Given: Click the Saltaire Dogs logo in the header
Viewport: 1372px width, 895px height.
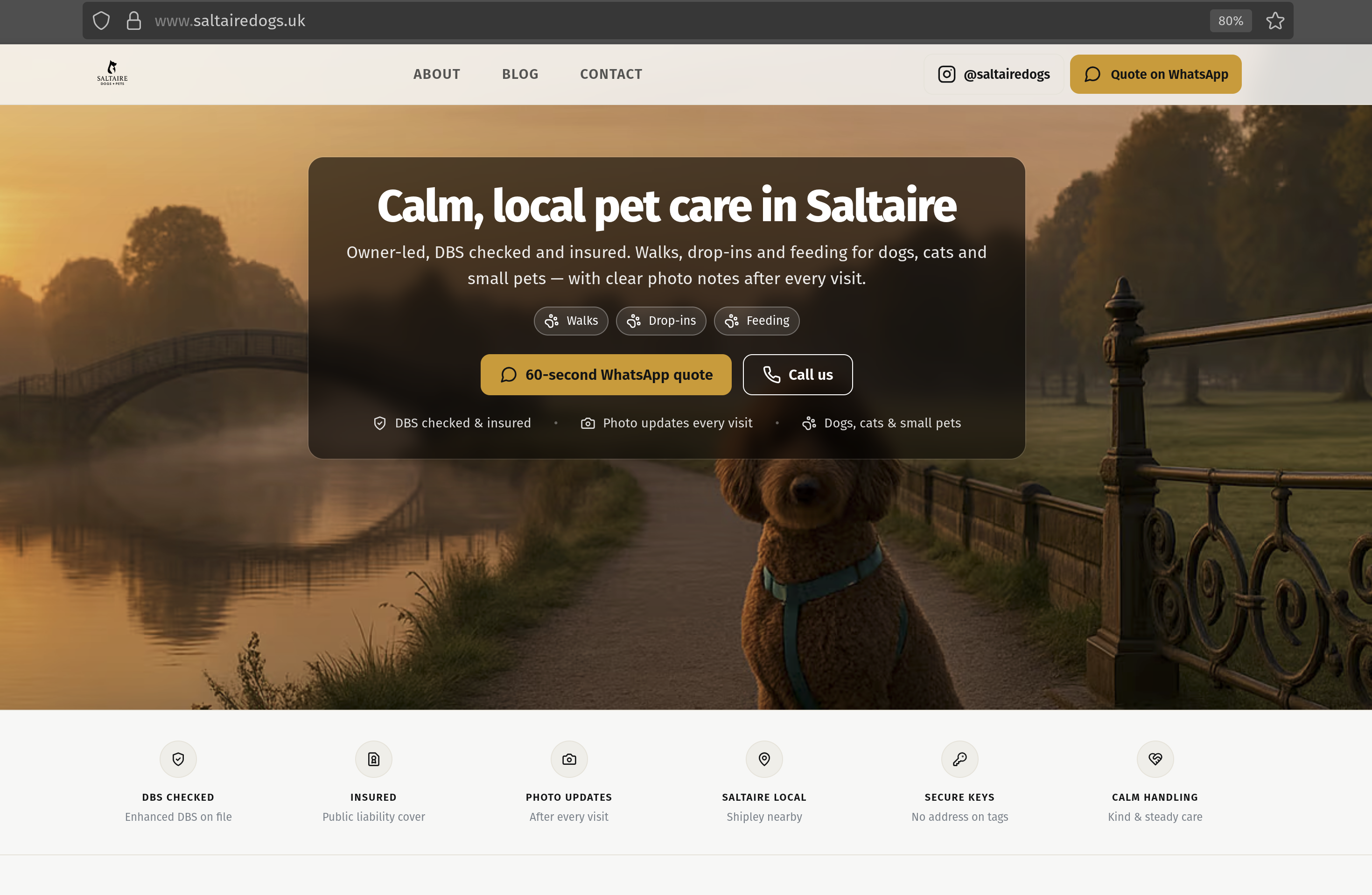Looking at the screenshot, I should pyautogui.click(x=112, y=73).
